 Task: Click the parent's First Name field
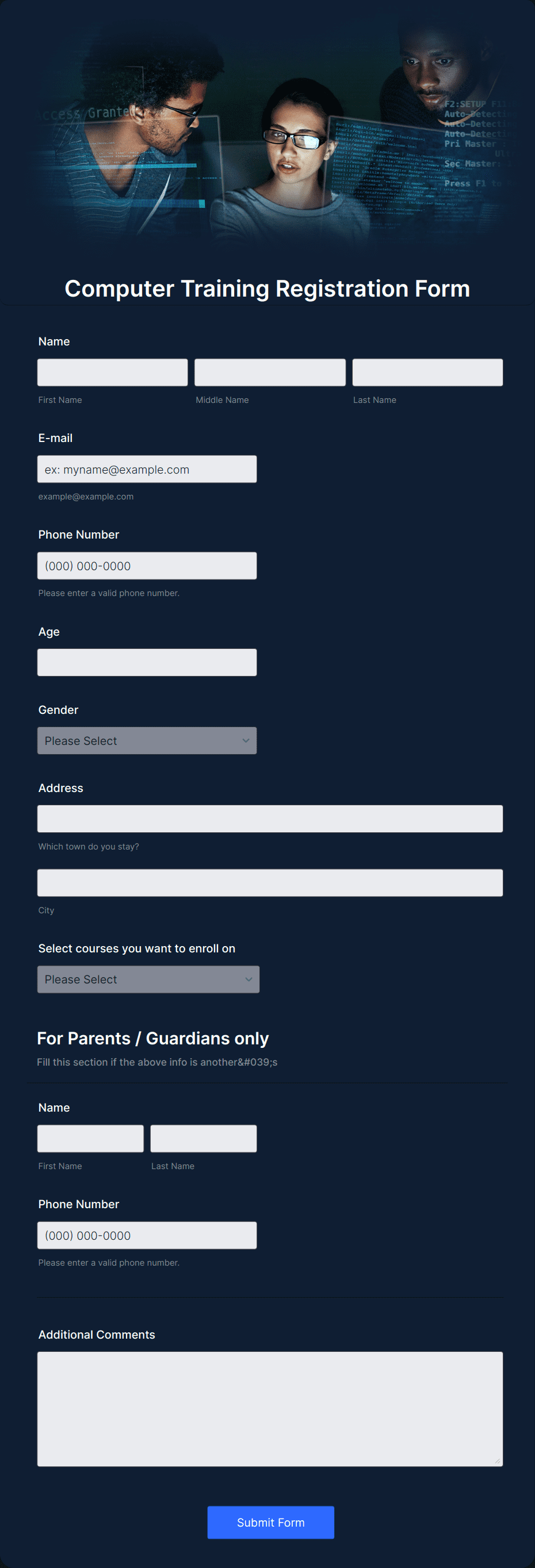[x=90, y=1137]
